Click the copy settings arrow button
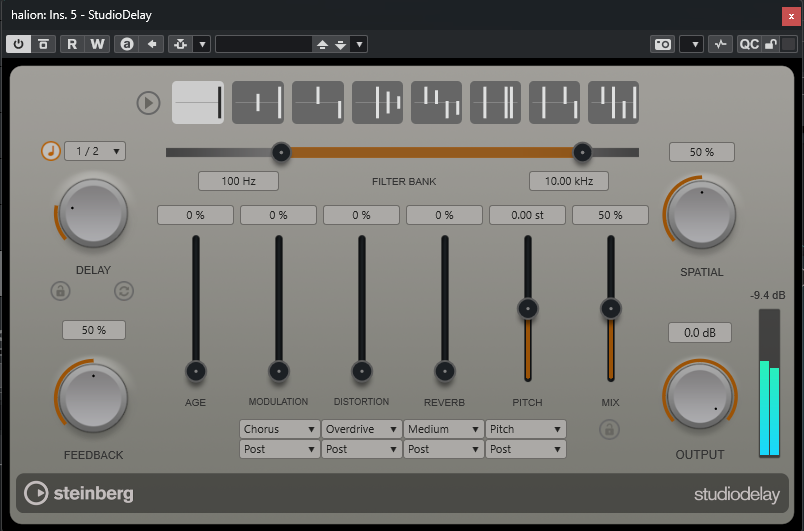804x531 pixels. click(x=152, y=44)
